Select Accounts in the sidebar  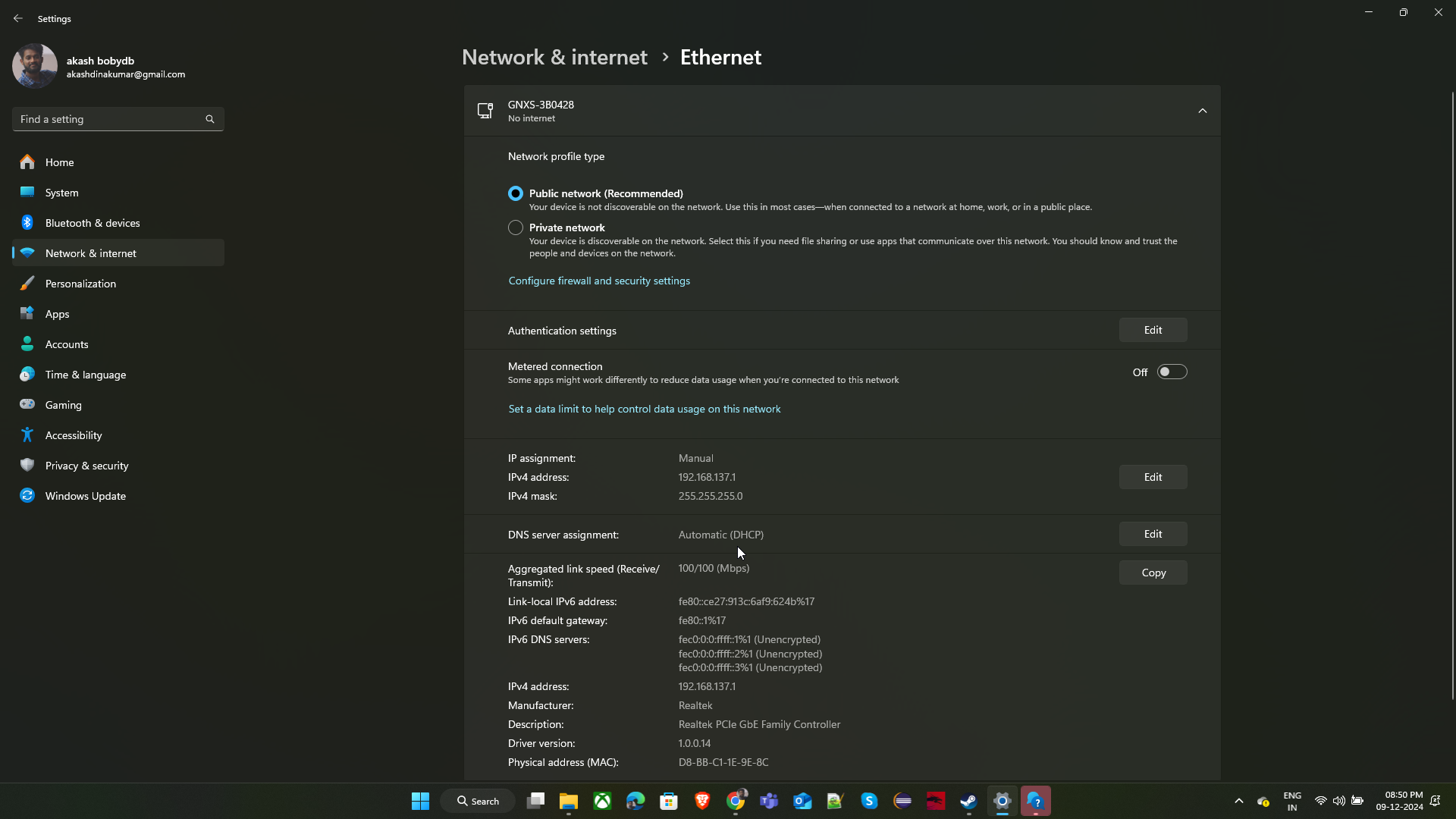[67, 344]
